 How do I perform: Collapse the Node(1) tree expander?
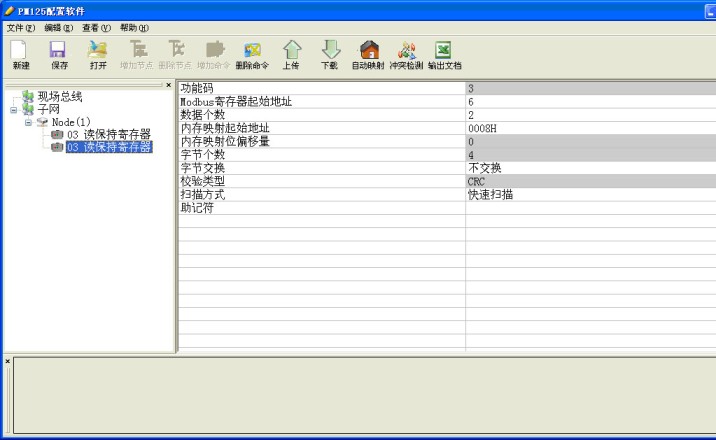click(x=28, y=122)
